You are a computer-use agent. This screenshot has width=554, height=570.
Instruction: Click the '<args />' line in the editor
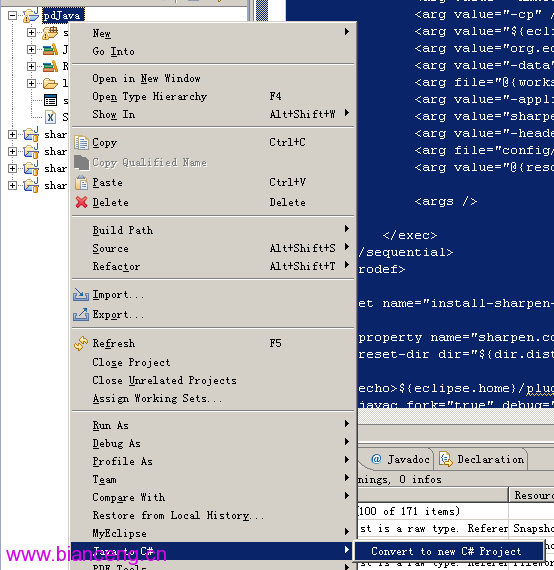pos(446,201)
